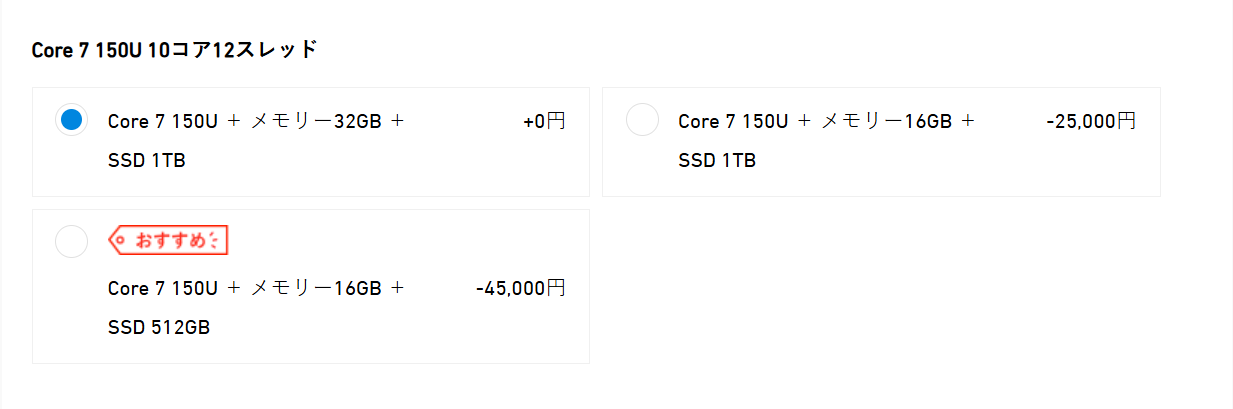Screen dimensions: 1233x409
Task: Click the Core 7 150U 10コア12スレッド heading
Action: point(174,50)
